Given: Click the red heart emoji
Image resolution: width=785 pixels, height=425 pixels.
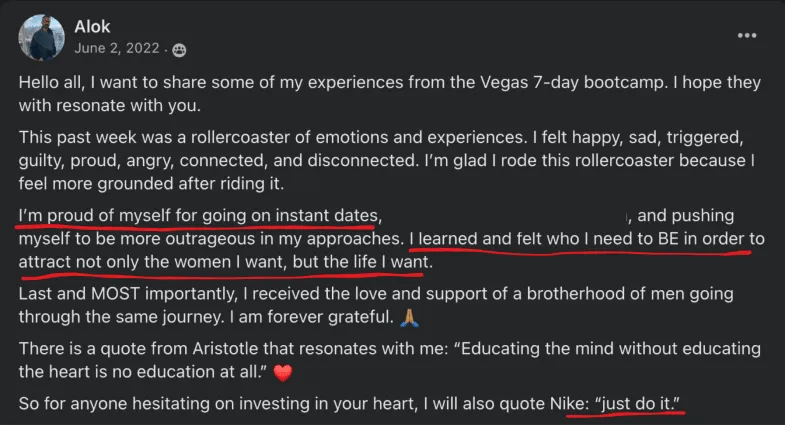Looking at the screenshot, I should [x=283, y=373].
